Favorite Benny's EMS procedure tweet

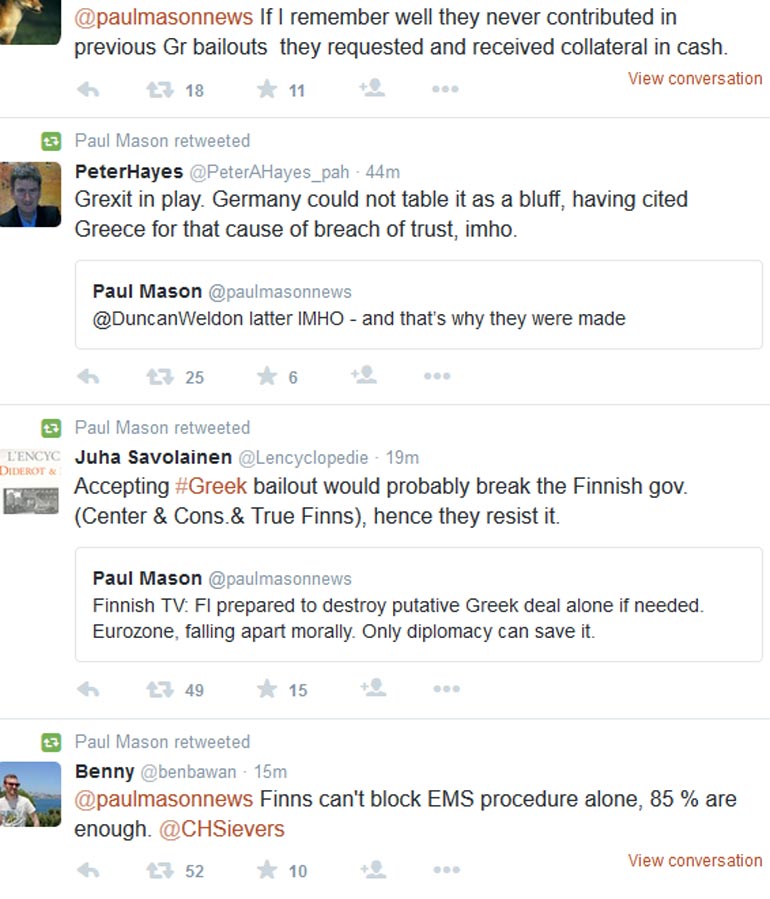(267, 870)
